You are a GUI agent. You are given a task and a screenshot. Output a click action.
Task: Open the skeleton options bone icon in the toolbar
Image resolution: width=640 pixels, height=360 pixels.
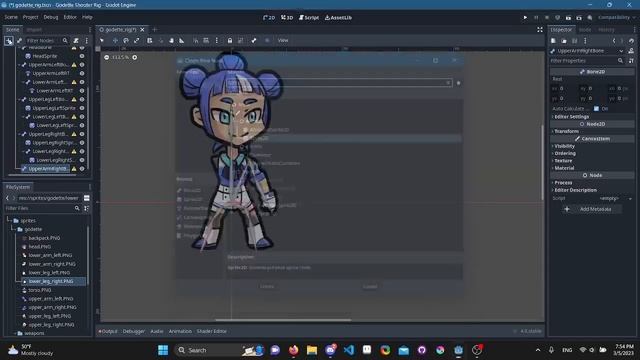[254, 40]
